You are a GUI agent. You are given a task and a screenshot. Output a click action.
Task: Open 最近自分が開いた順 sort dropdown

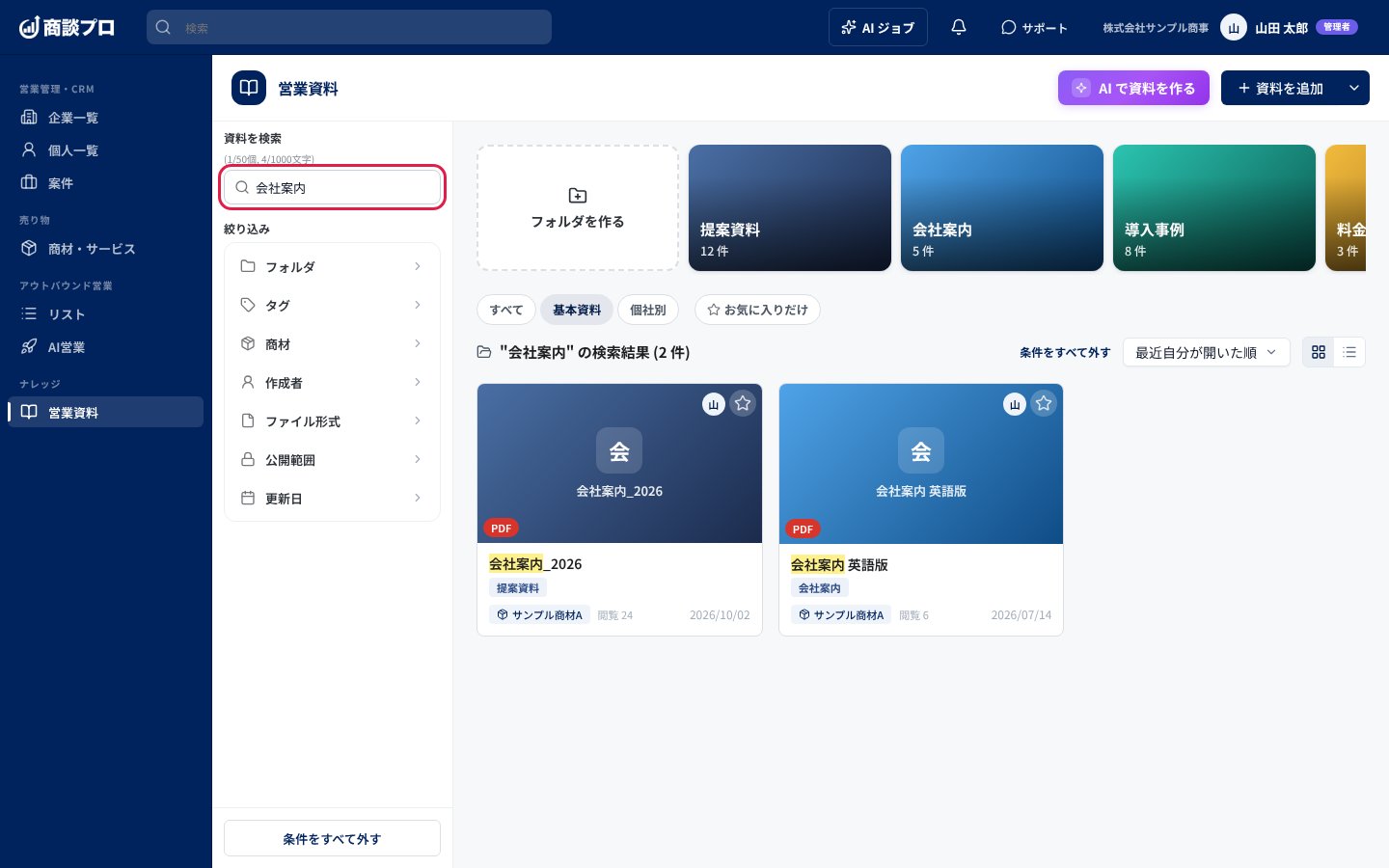tap(1206, 352)
